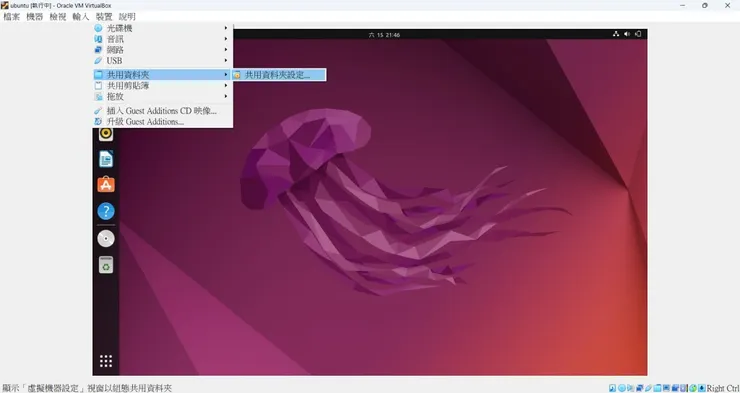Click the recording status bar icon
This screenshot has width=740, height=393.
click(675, 388)
